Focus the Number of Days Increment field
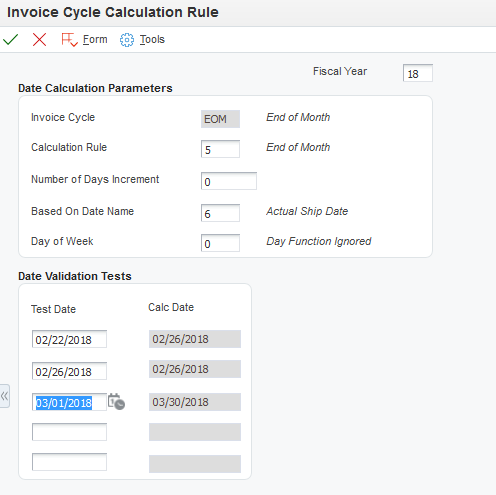The width and height of the screenshot is (496, 495). pos(229,181)
